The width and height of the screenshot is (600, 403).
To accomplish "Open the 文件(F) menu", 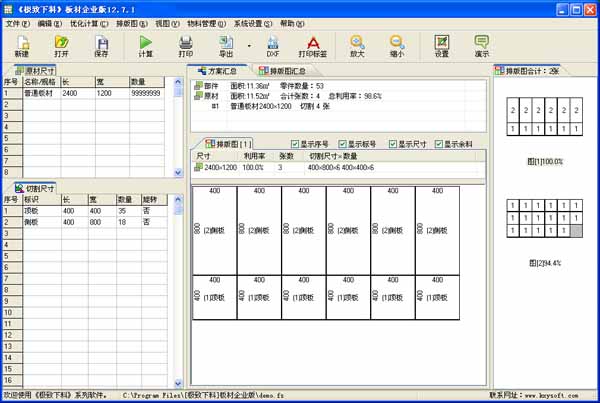I will pos(18,24).
